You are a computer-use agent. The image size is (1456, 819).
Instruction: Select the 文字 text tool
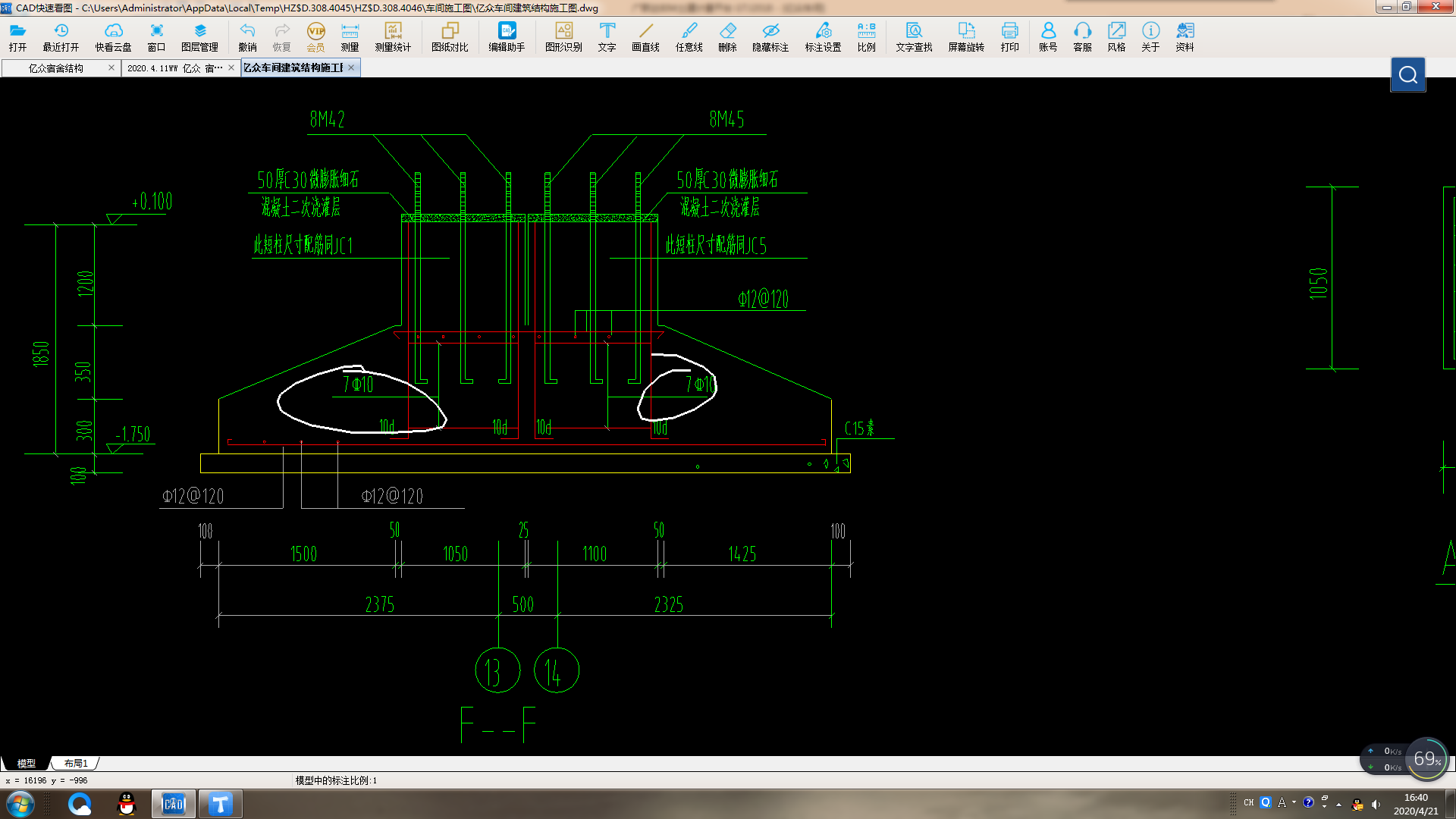coord(607,36)
